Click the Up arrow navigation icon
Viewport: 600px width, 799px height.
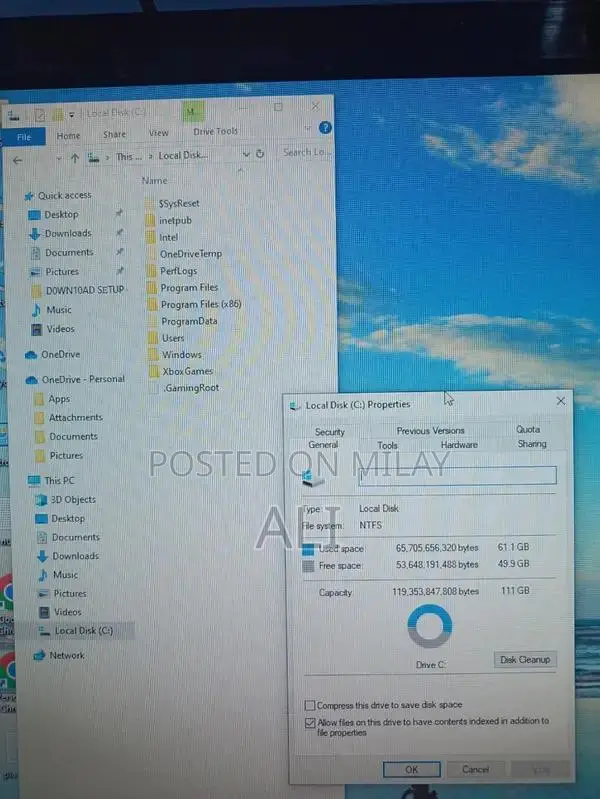click(75, 156)
